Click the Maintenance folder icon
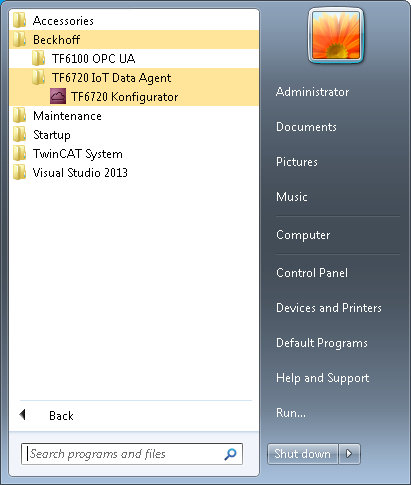 20,115
